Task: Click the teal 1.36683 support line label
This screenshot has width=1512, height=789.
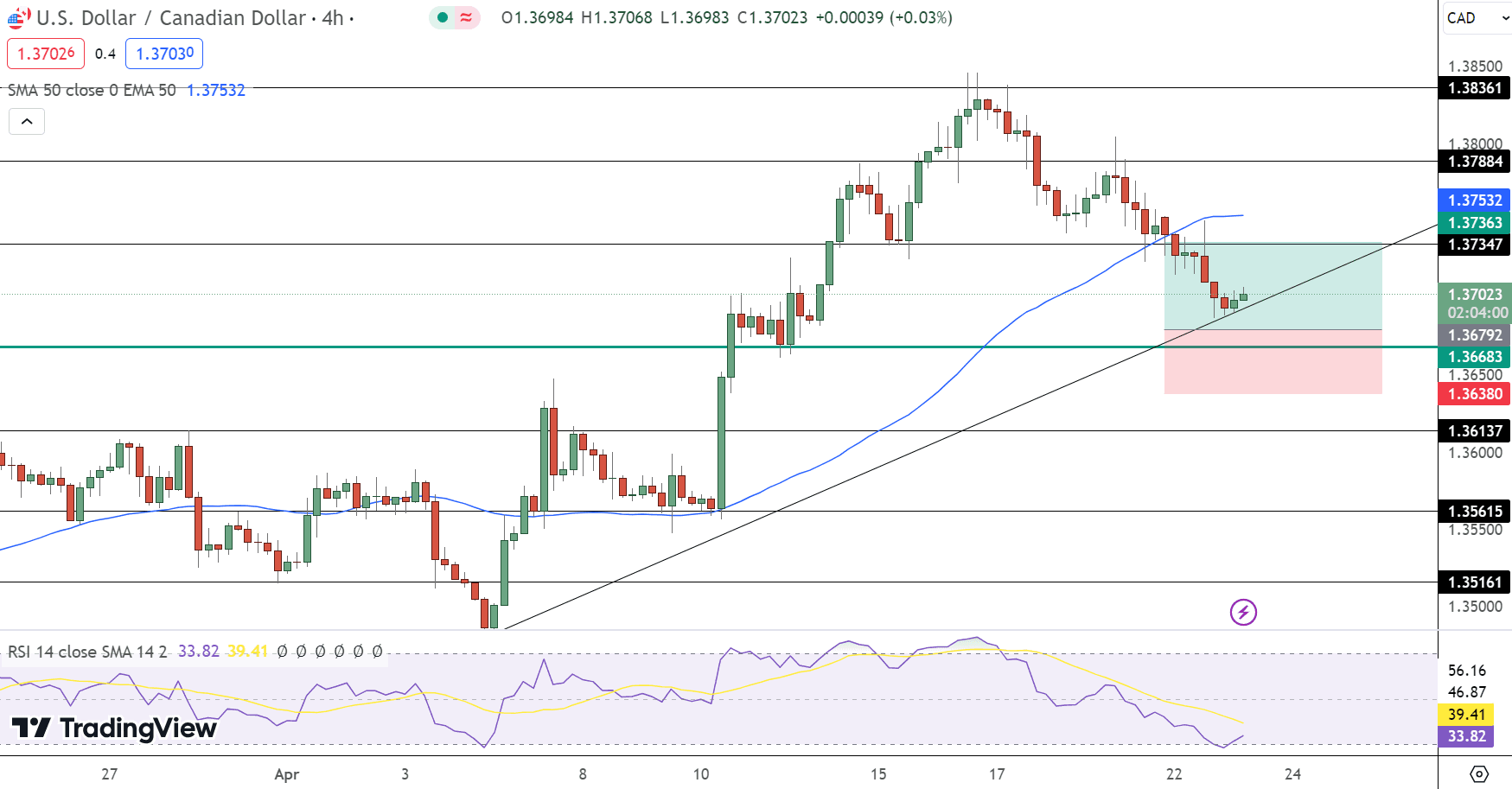Action: tap(1475, 357)
